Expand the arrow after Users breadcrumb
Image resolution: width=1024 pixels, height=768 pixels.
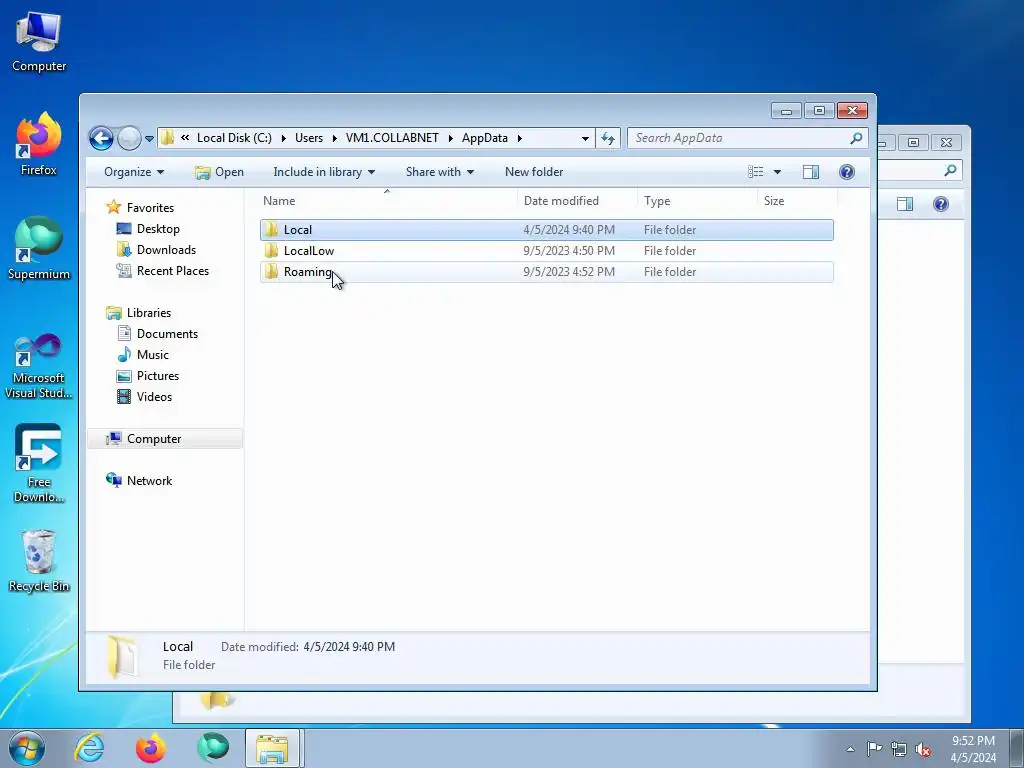[334, 138]
